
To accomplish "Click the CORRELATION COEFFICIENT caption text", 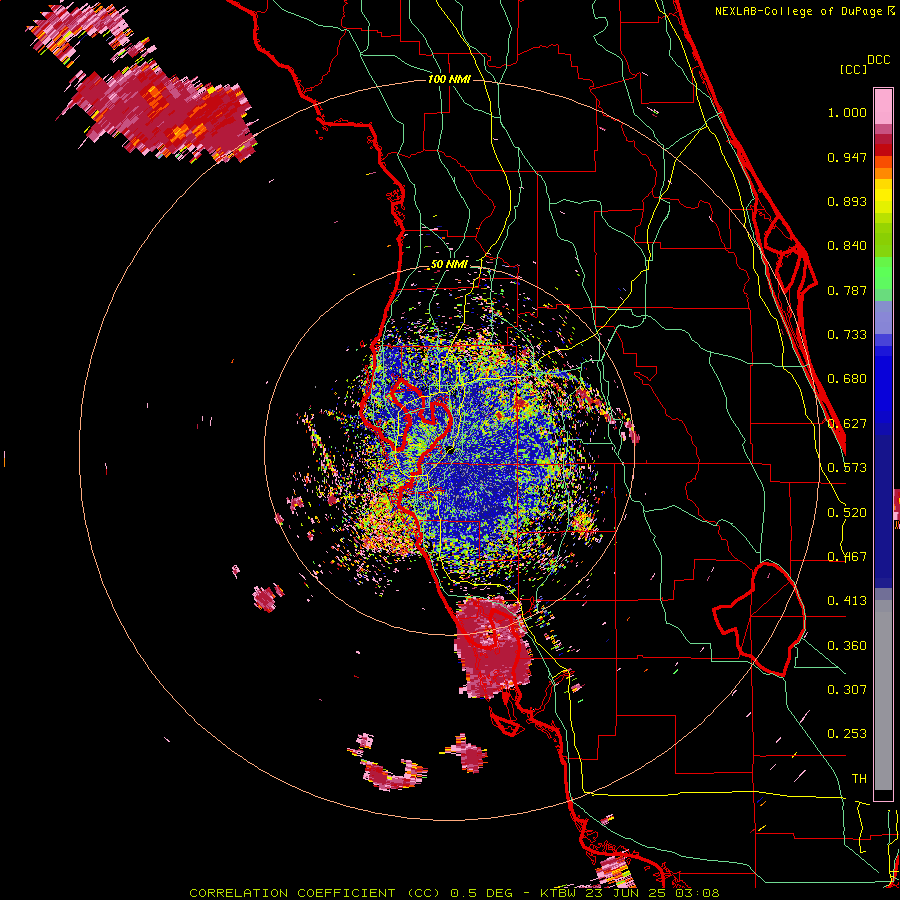I will tap(292, 893).
